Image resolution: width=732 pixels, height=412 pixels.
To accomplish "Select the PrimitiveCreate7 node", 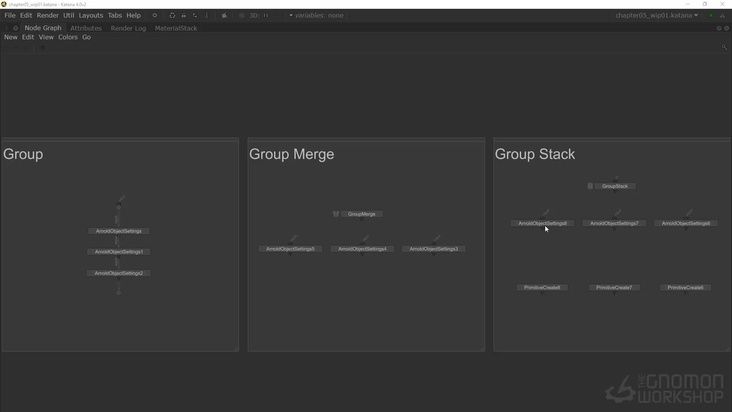I will pyautogui.click(x=614, y=288).
